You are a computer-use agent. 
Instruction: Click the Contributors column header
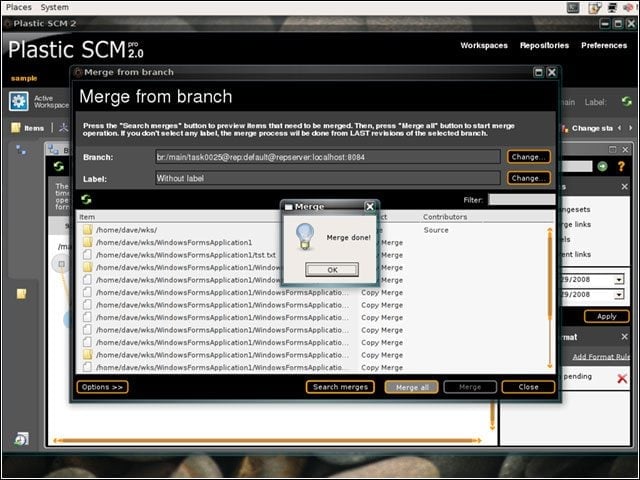[x=445, y=217]
